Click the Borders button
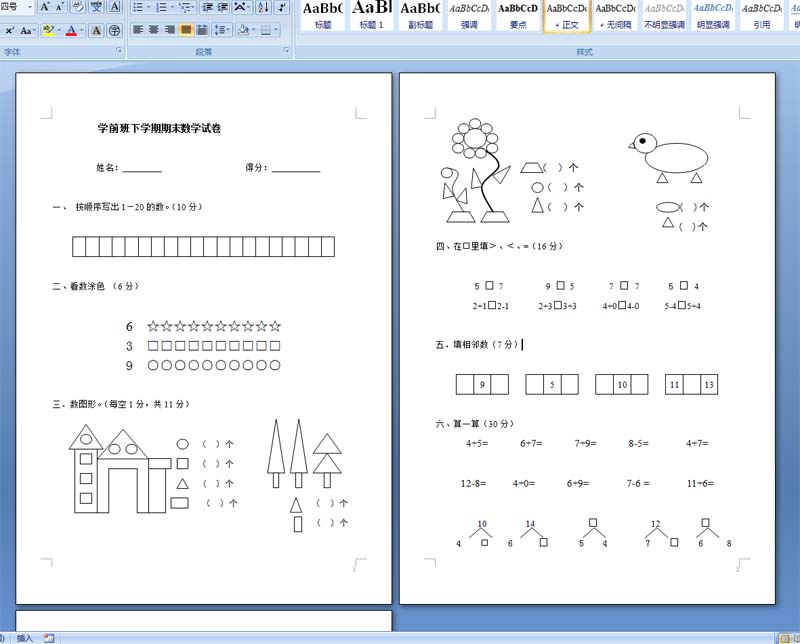The width and height of the screenshot is (800, 644). (265, 31)
